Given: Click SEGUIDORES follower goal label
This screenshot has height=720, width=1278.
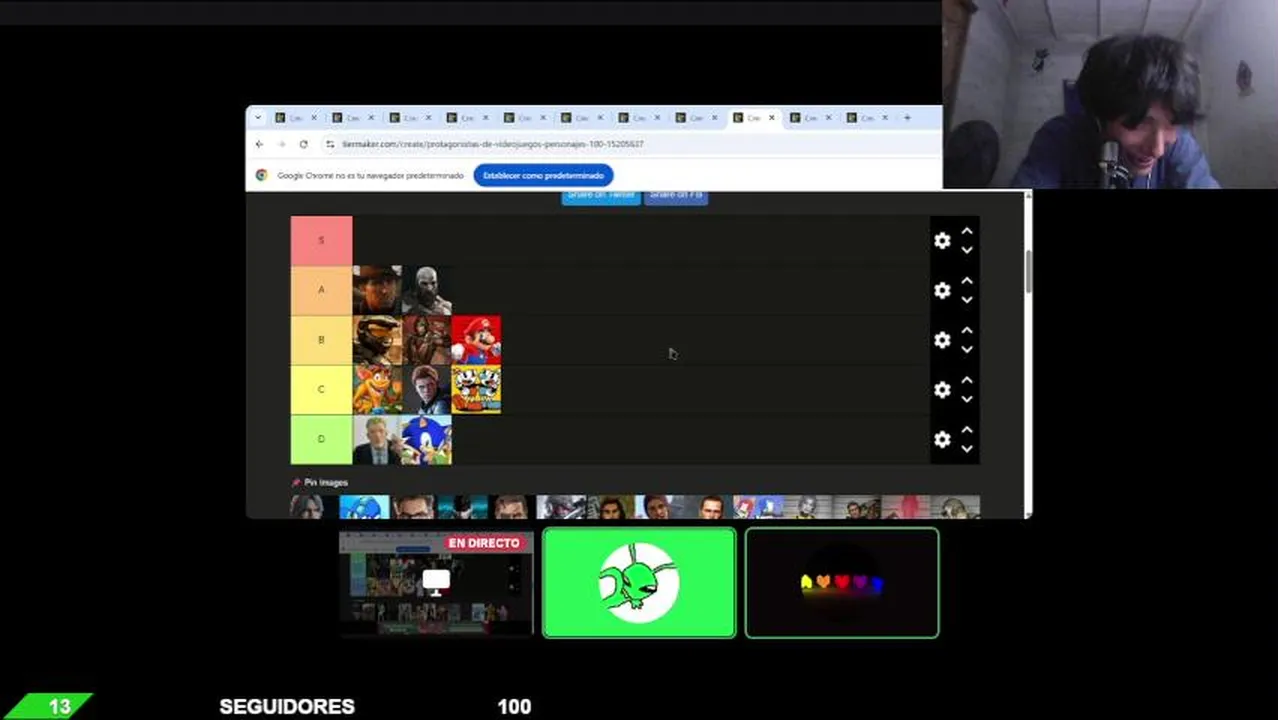Looking at the screenshot, I should [287, 706].
